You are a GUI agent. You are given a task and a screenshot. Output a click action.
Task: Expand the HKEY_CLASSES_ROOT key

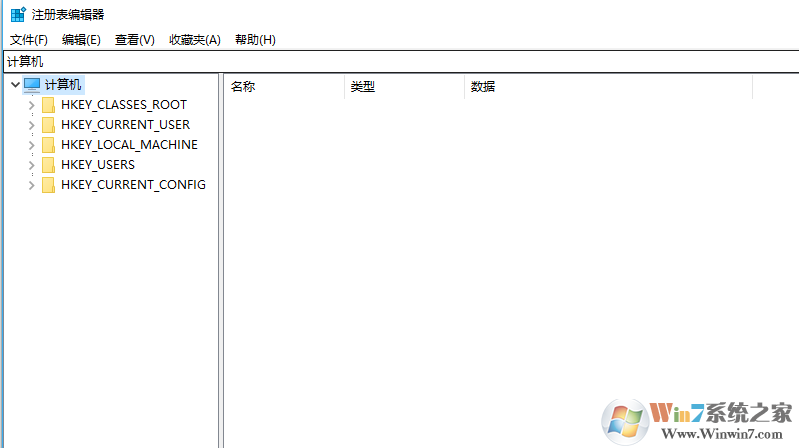[32, 105]
